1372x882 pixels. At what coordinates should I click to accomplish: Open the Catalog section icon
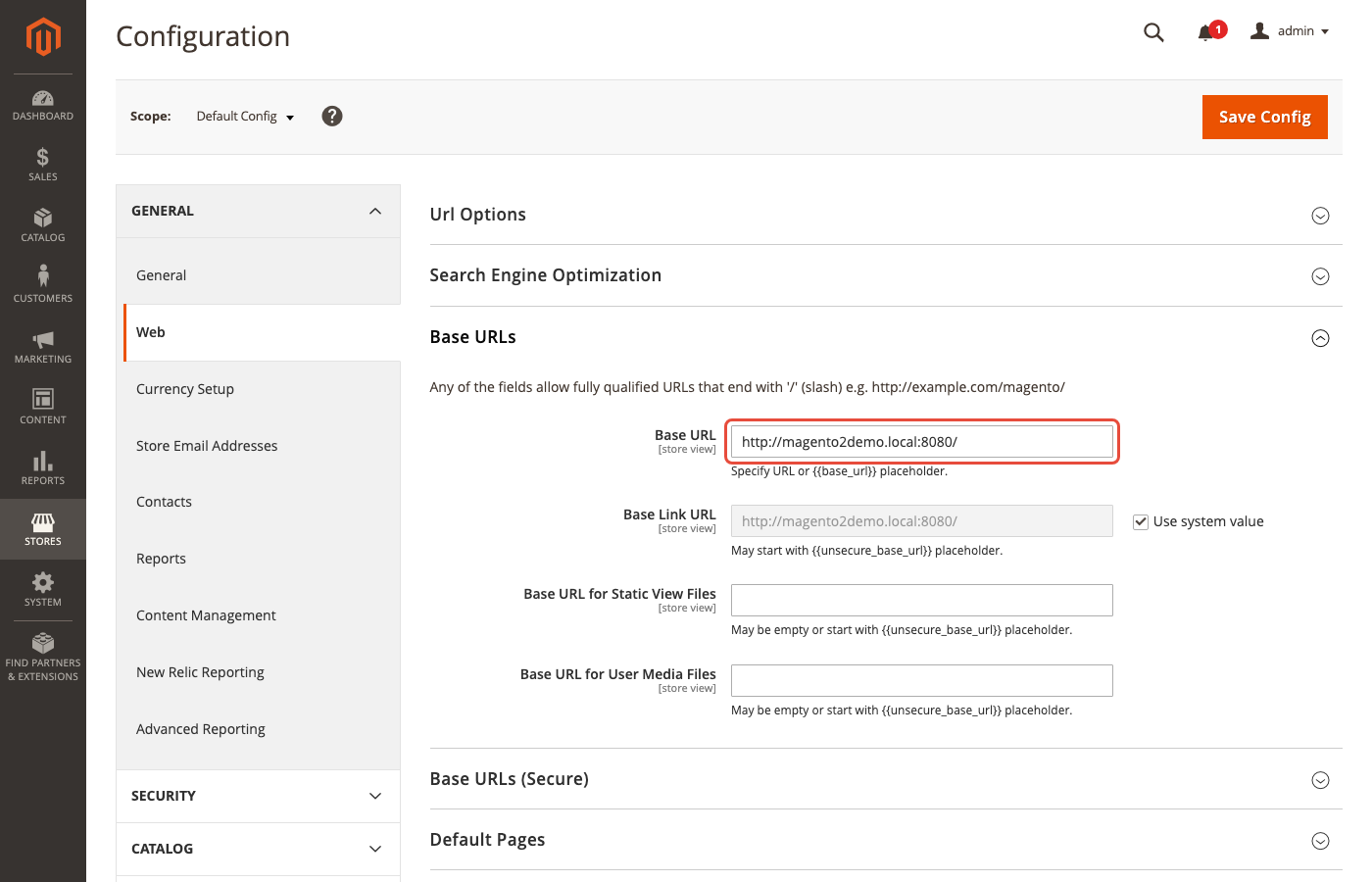click(42, 228)
